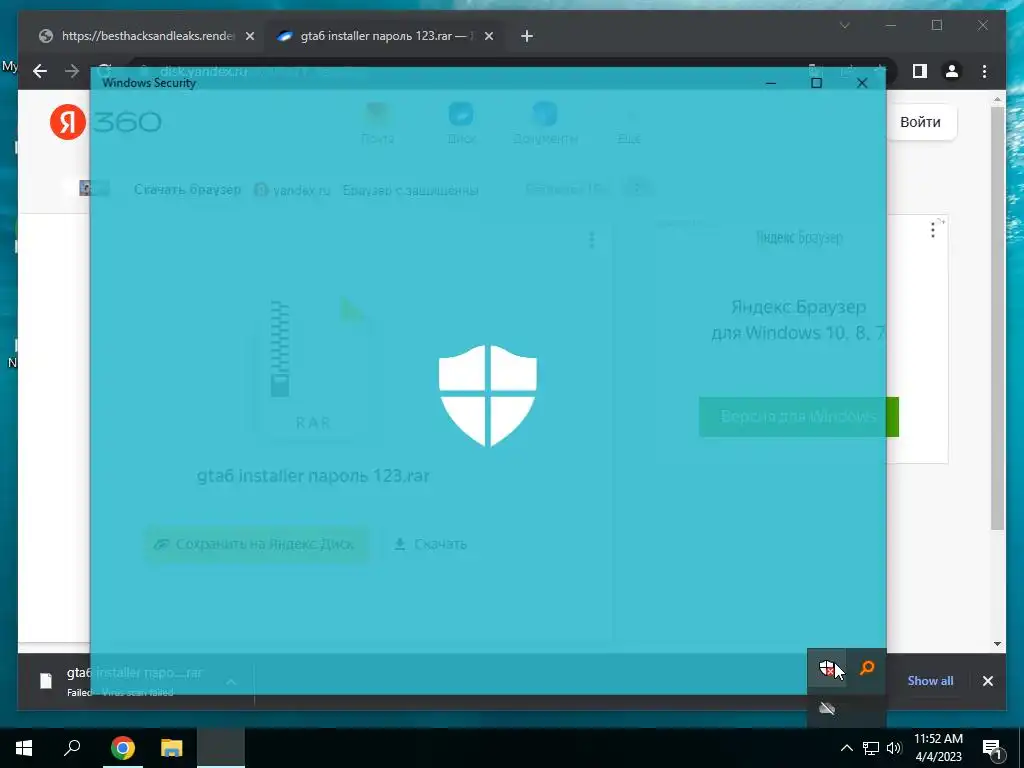
Task: Open the Windows Start menu
Action: [x=24, y=748]
